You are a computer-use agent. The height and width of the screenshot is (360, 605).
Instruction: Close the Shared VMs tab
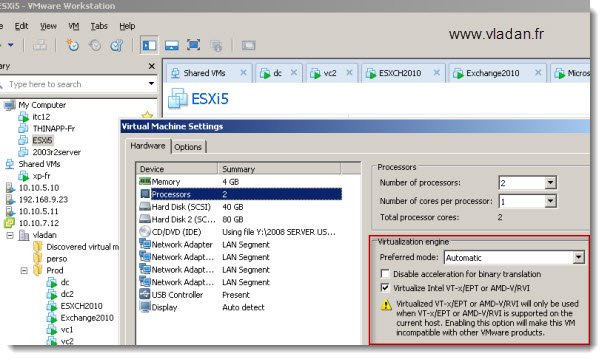click(243, 73)
